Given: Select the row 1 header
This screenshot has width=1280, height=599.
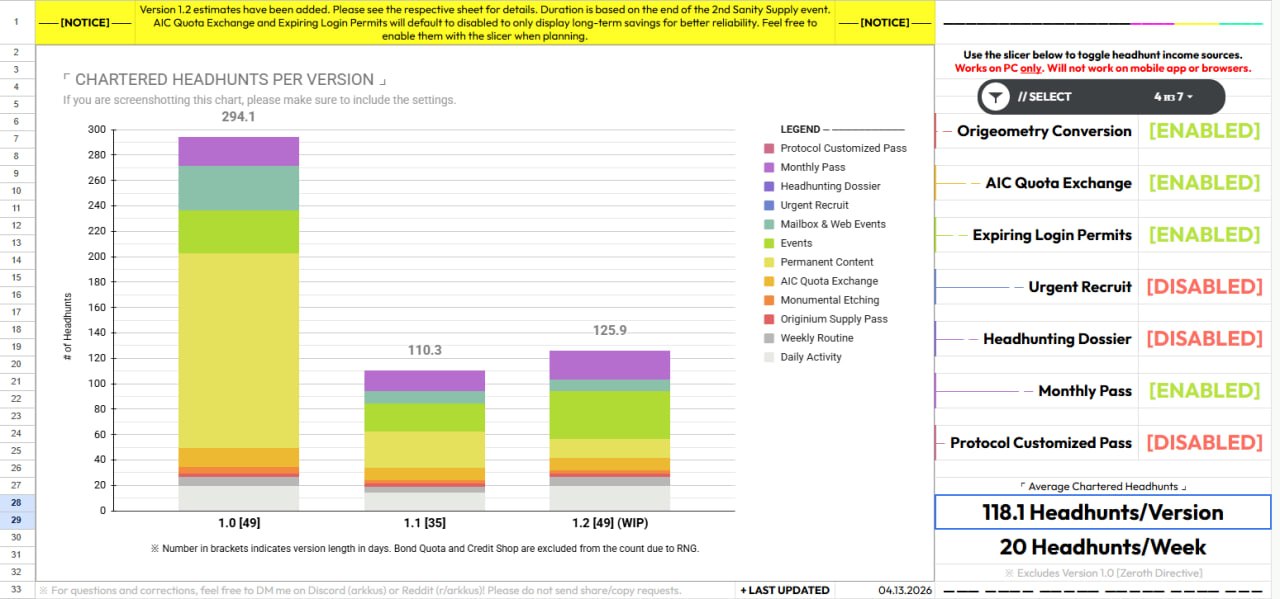Looking at the screenshot, I should [x=16, y=21].
